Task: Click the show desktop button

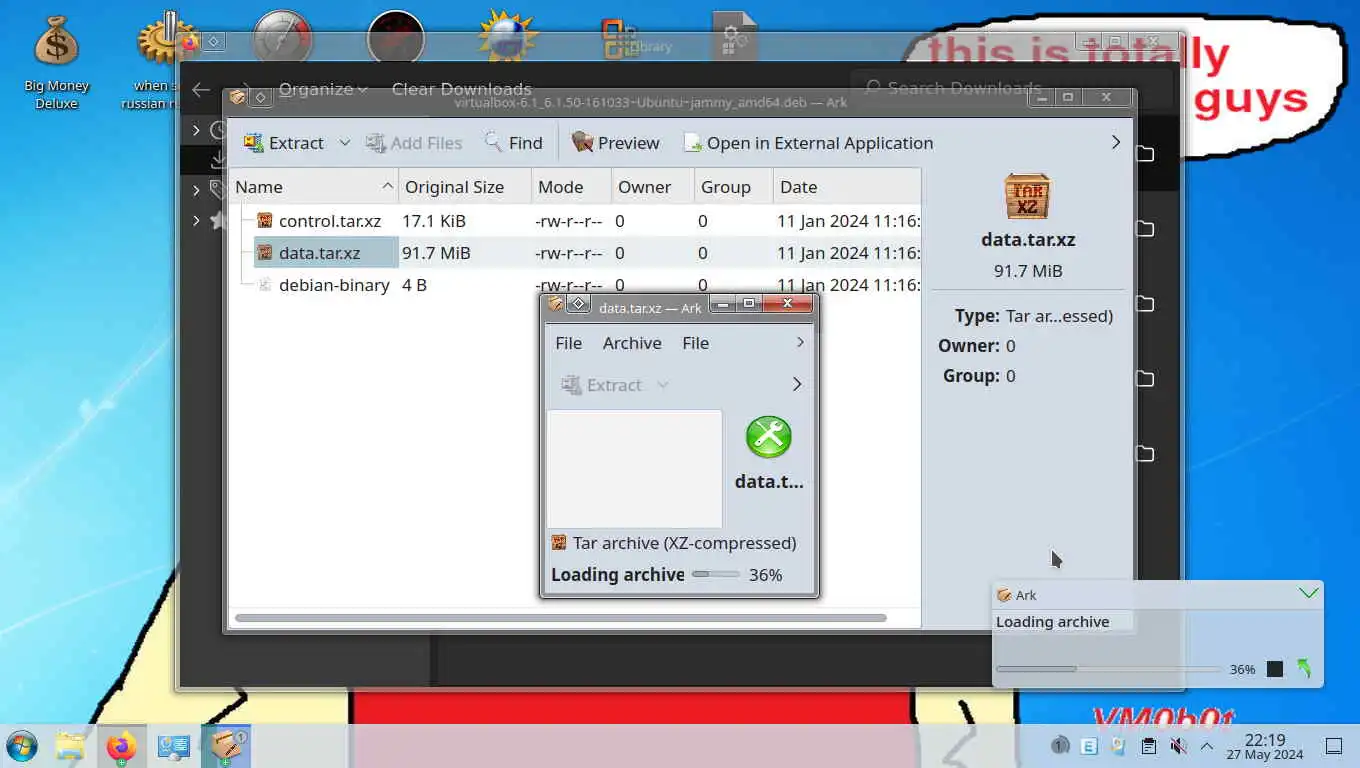Action: (1333, 746)
